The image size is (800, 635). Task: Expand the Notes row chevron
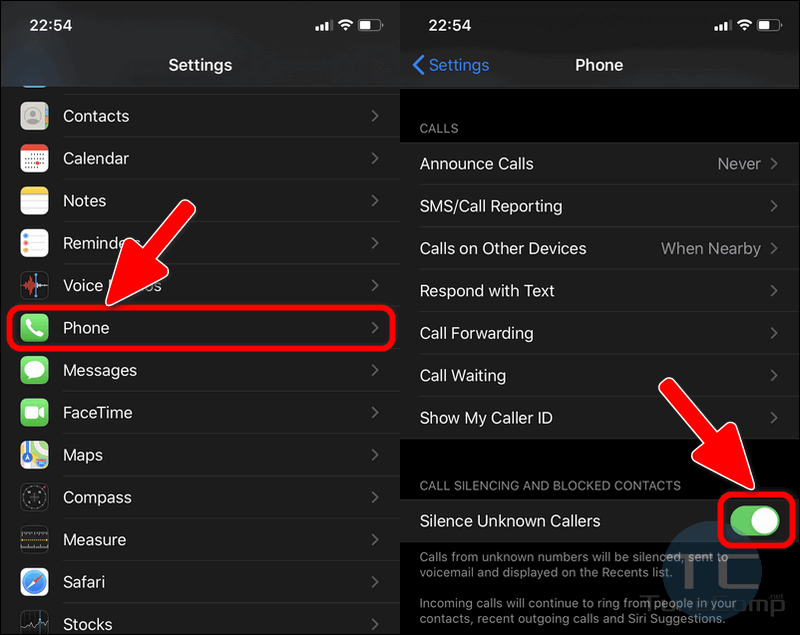(375, 200)
